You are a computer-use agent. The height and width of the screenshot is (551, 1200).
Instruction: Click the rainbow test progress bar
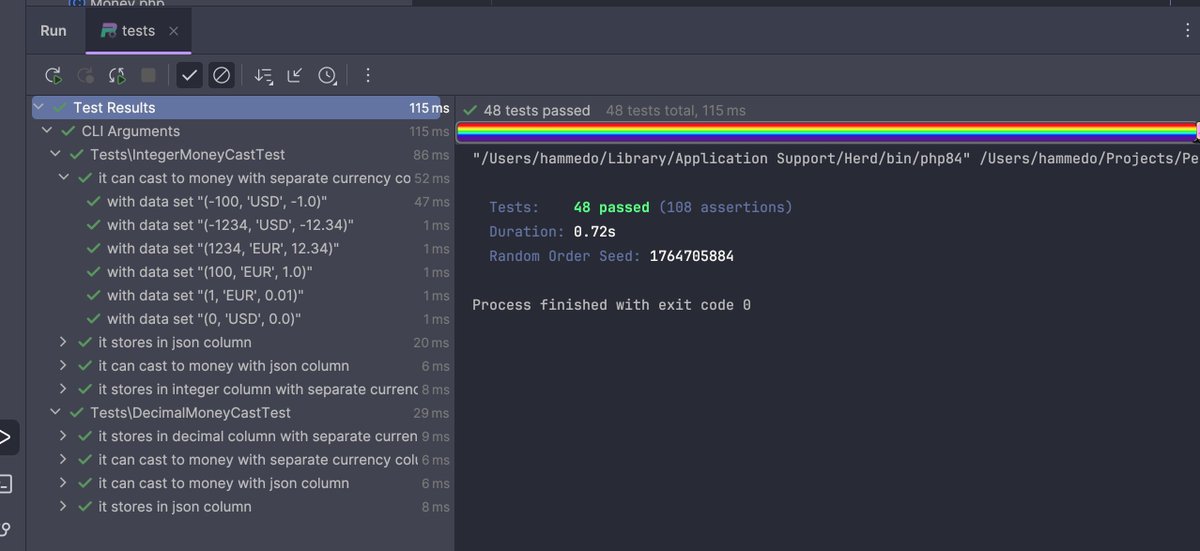pos(826,131)
